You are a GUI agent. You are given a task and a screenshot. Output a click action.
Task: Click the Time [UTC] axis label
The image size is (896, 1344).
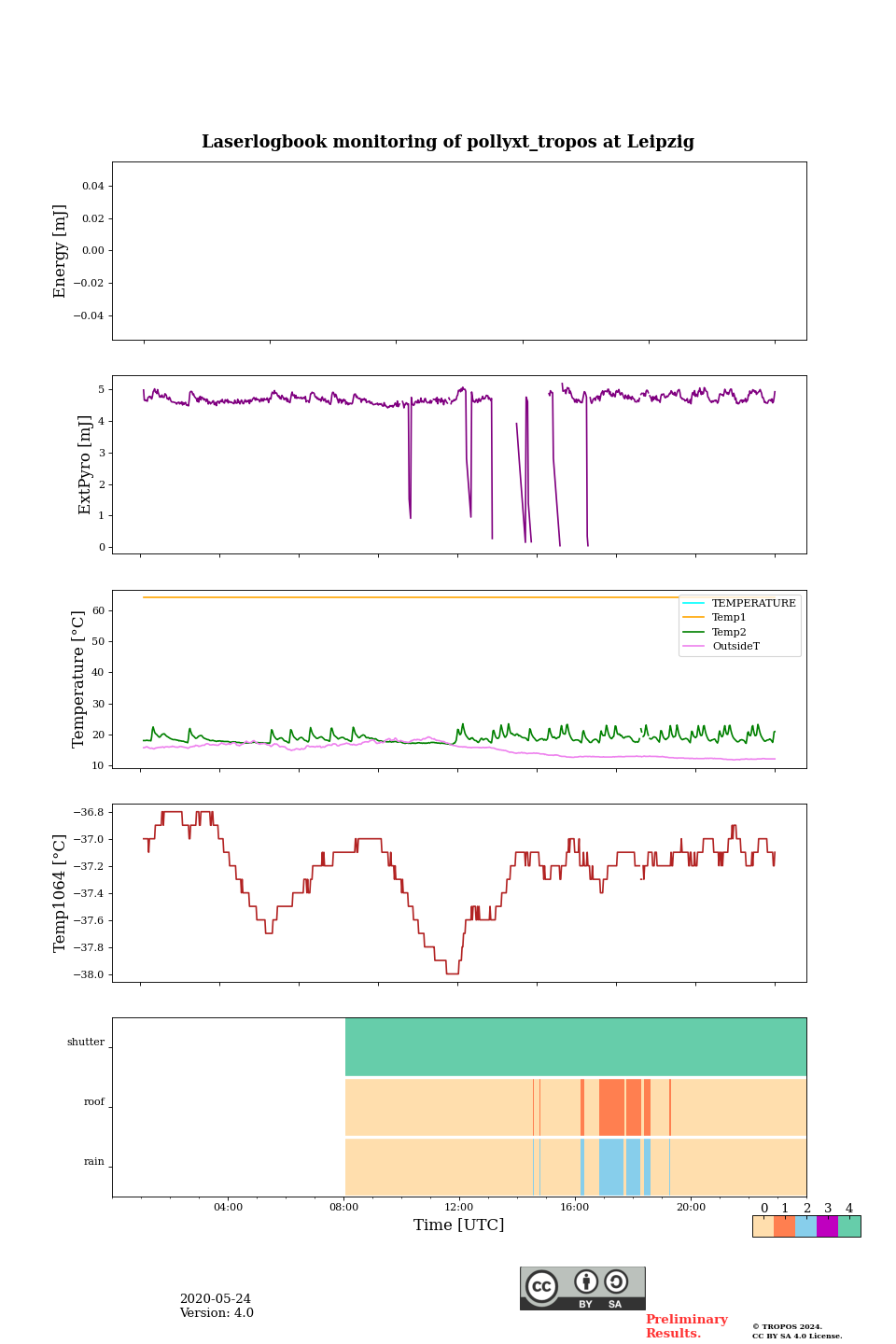459,1225
